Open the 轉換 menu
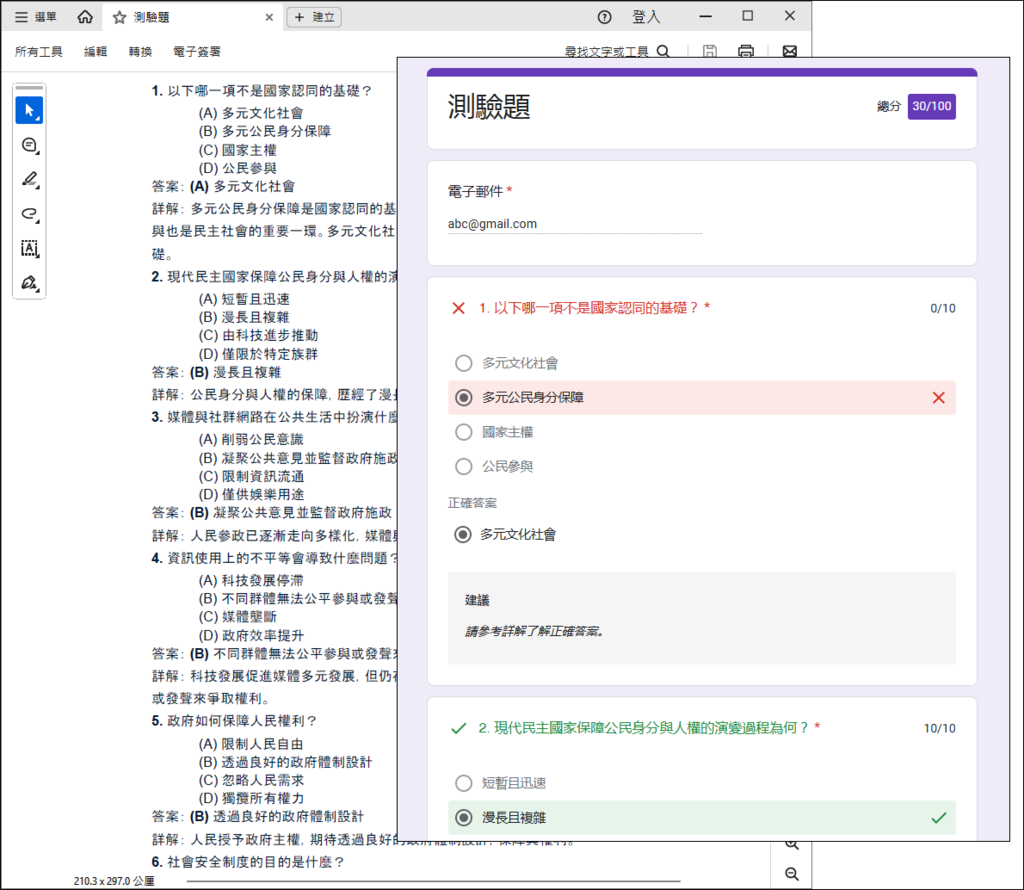The height and width of the screenshot is (890, 1024). coord(140,52)
